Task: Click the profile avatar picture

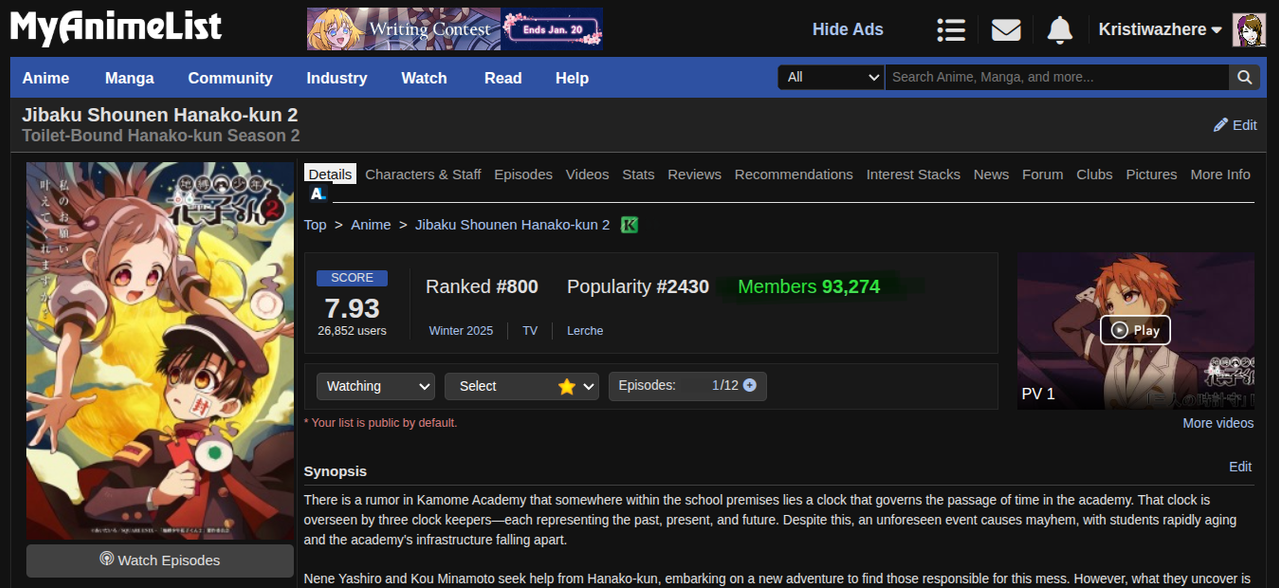Action: click(x=1249, y=30)
